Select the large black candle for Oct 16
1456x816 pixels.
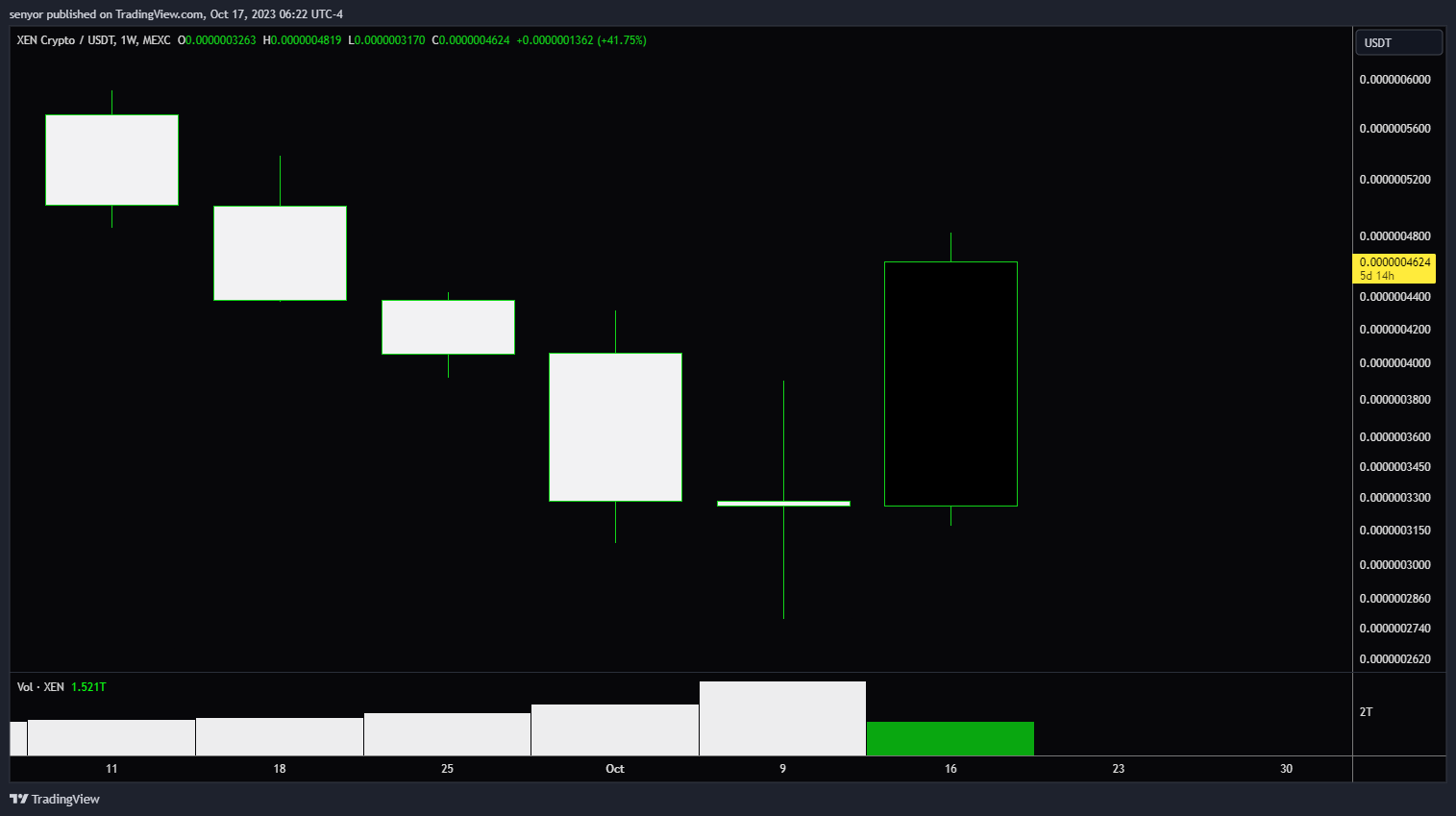950,383
